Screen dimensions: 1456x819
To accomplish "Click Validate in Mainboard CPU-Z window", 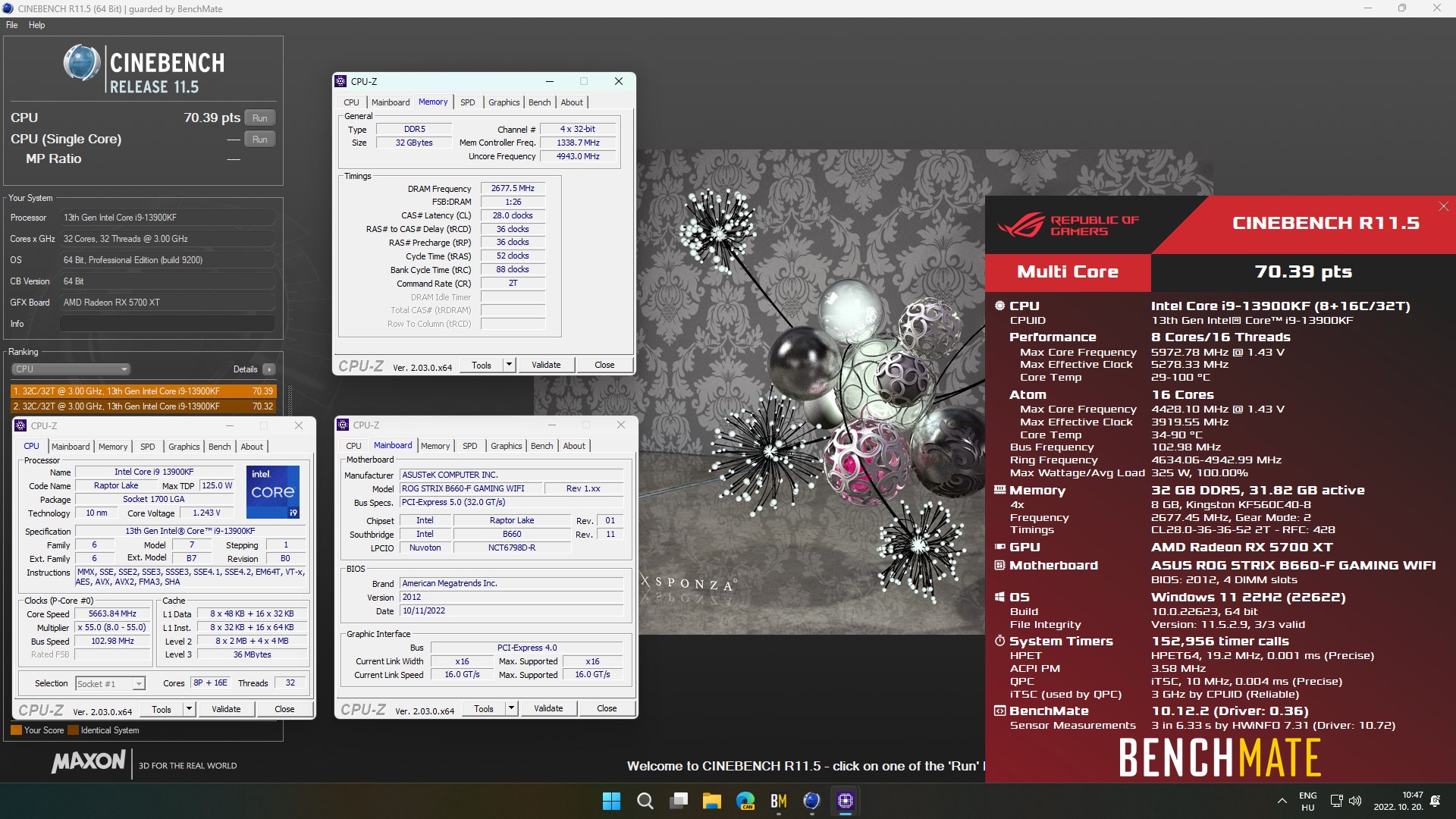I will click(548, 708).
